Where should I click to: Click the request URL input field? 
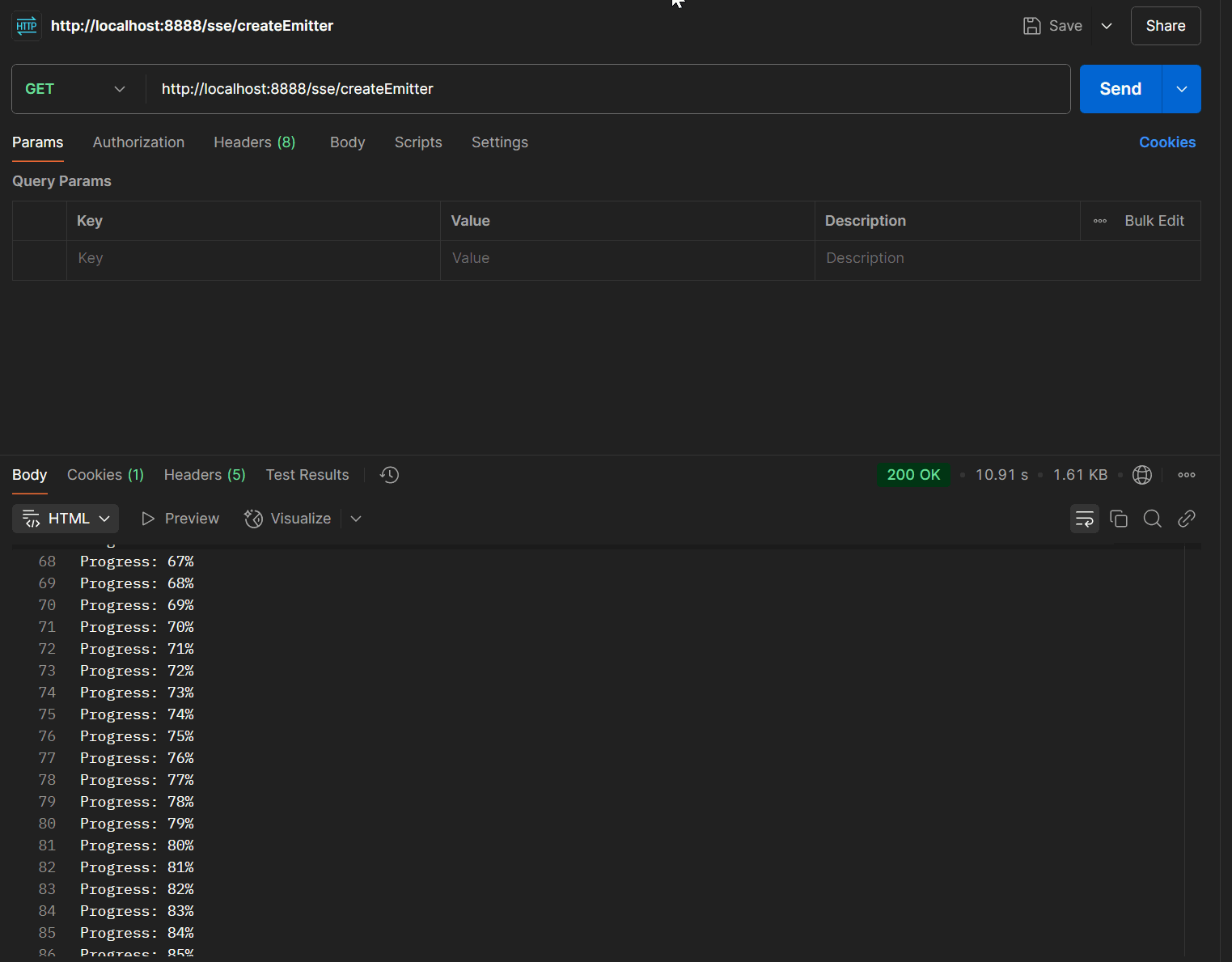(607, 89)
